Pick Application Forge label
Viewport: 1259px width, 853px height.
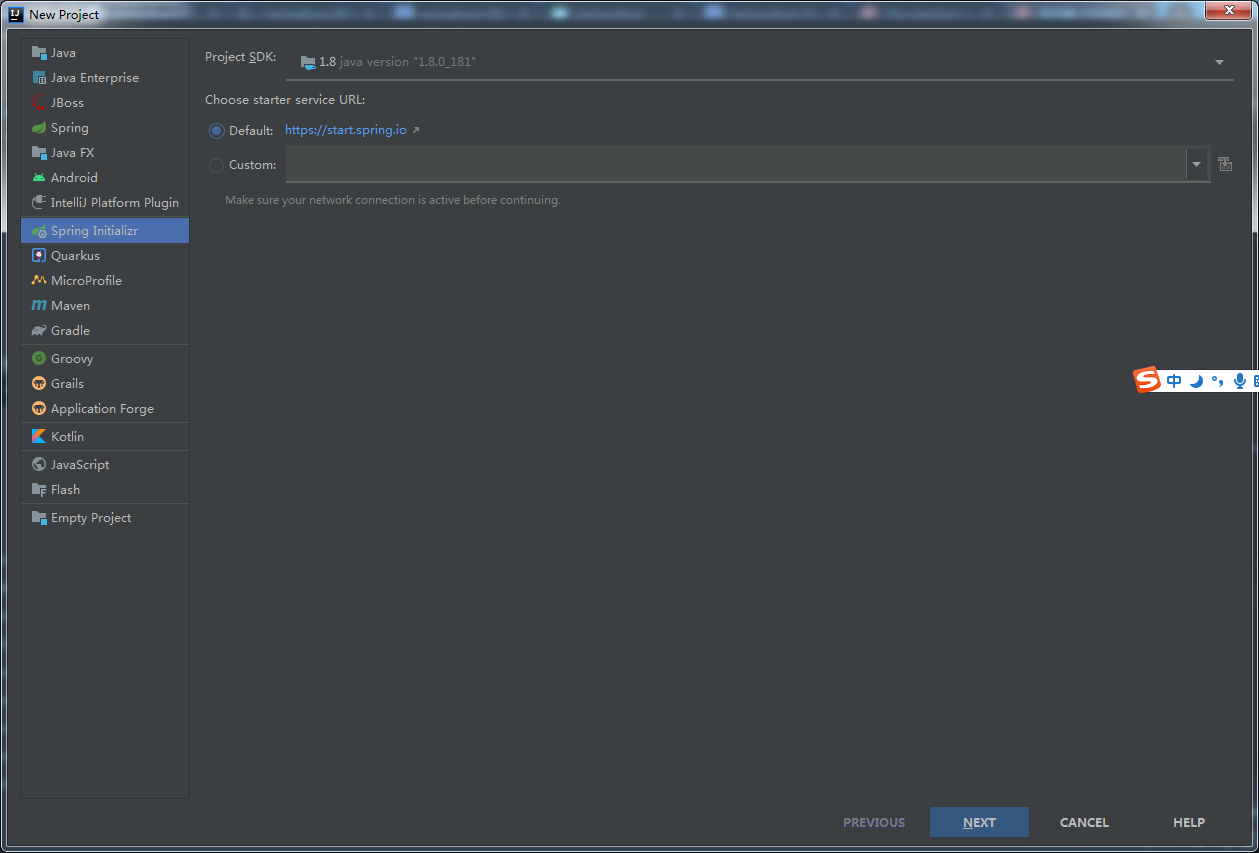pyautogui.click(x=102, y=409)
